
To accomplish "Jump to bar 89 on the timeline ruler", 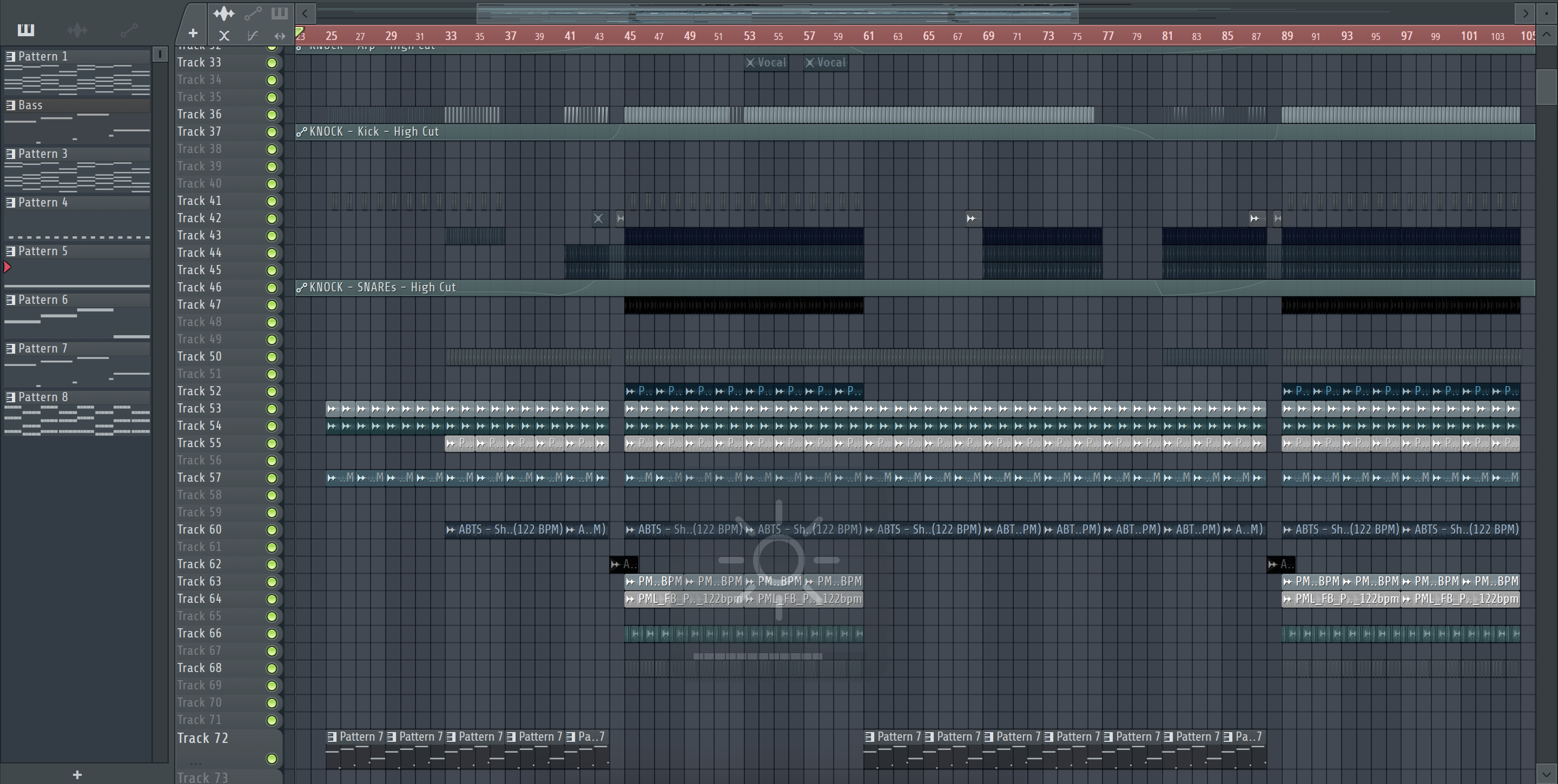I will coord(1287,36).
